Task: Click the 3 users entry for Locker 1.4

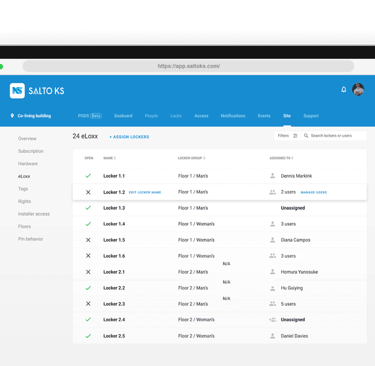Action: coord(288,224)
